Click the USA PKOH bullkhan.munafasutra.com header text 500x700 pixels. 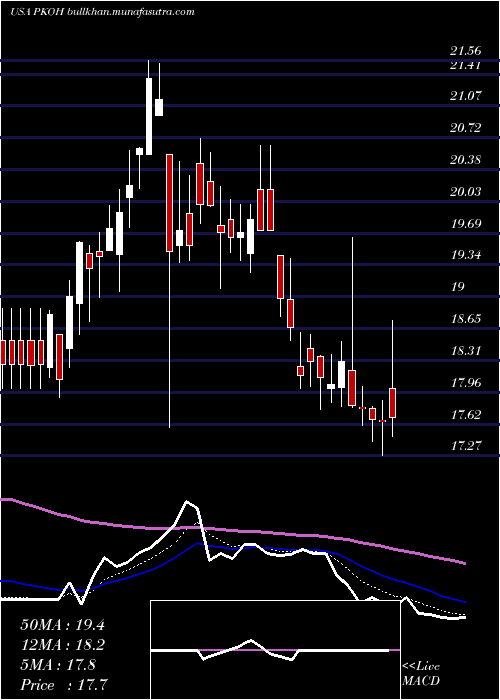point(102,12)
